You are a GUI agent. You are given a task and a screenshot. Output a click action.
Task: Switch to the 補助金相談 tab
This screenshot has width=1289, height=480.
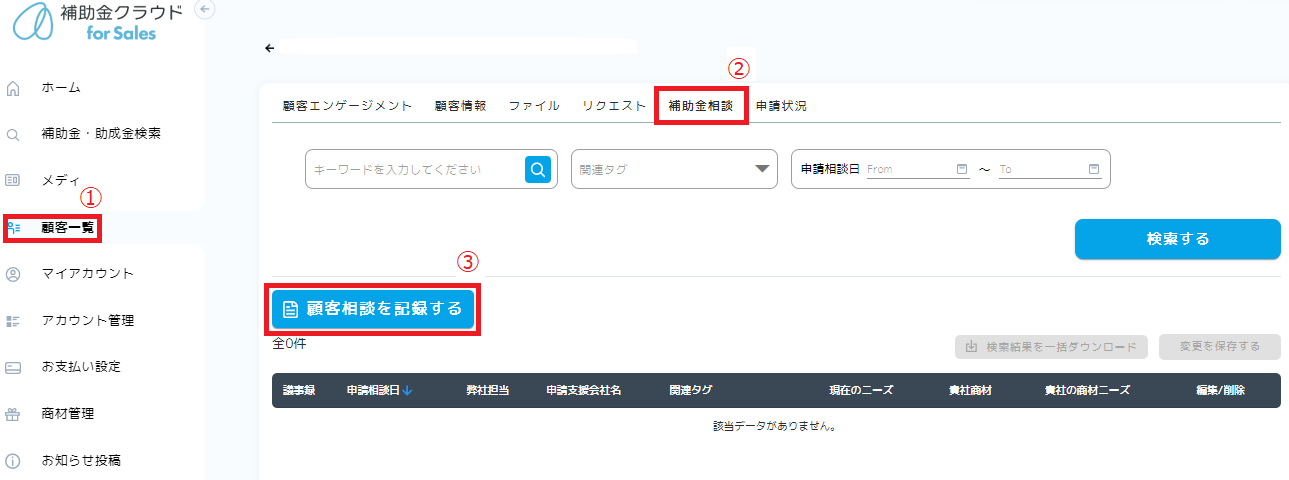[x=700, y=106]
